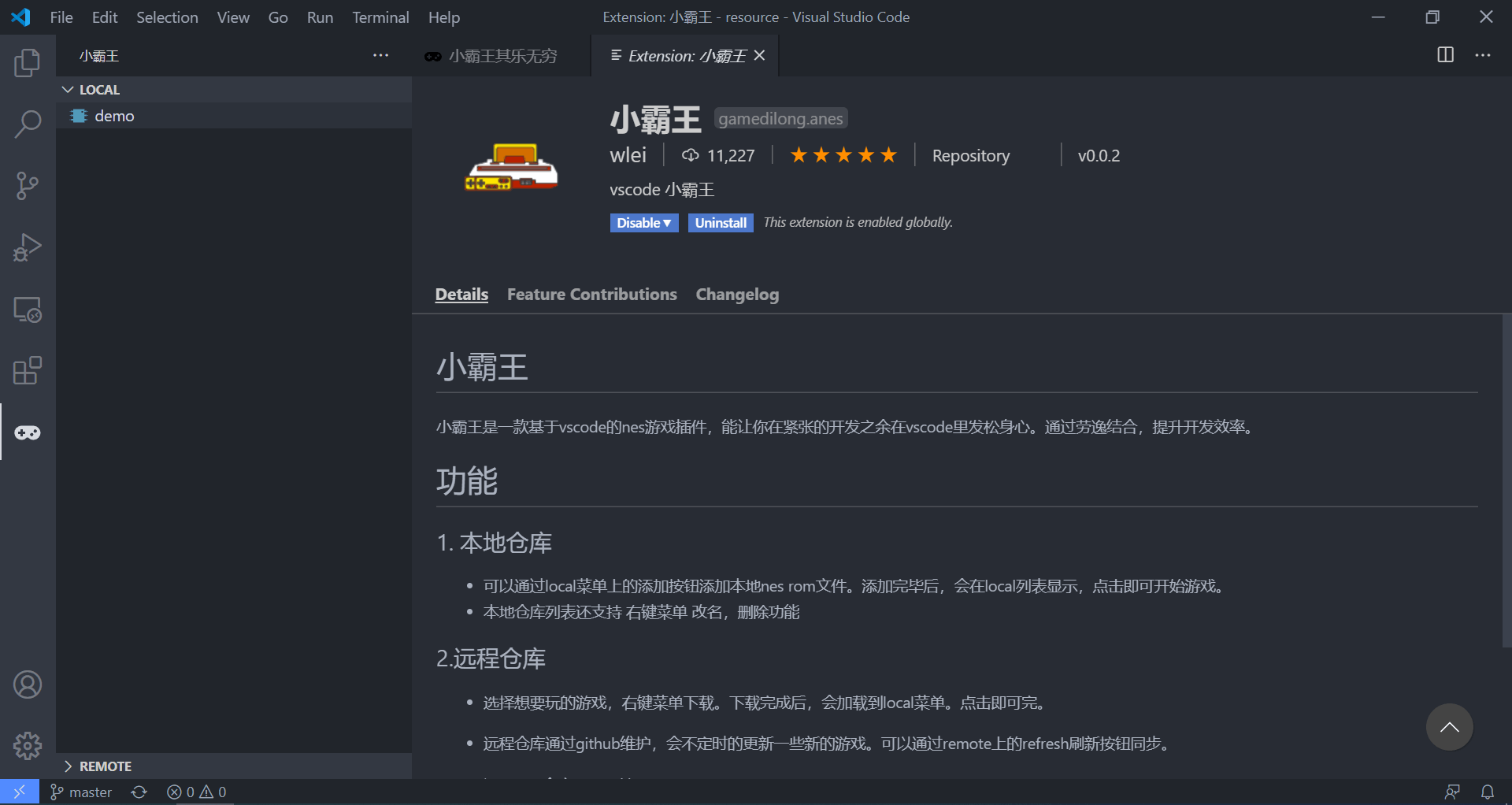The image size is (1512, 805).
Task: Open the Remote Explorer view icon
Action: pos(28,310)
